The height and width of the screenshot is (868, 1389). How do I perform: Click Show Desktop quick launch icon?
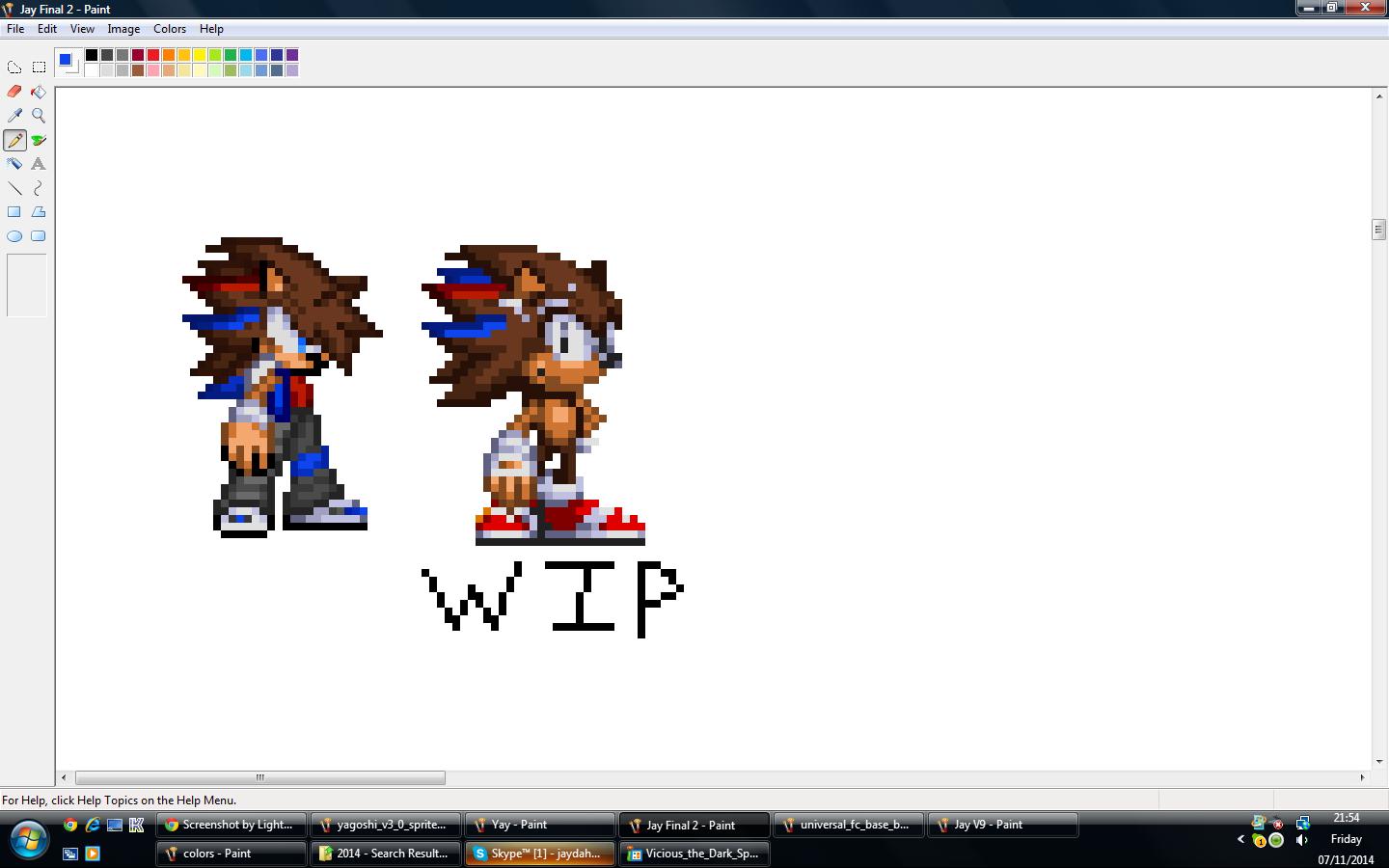(x=115, y=825)
